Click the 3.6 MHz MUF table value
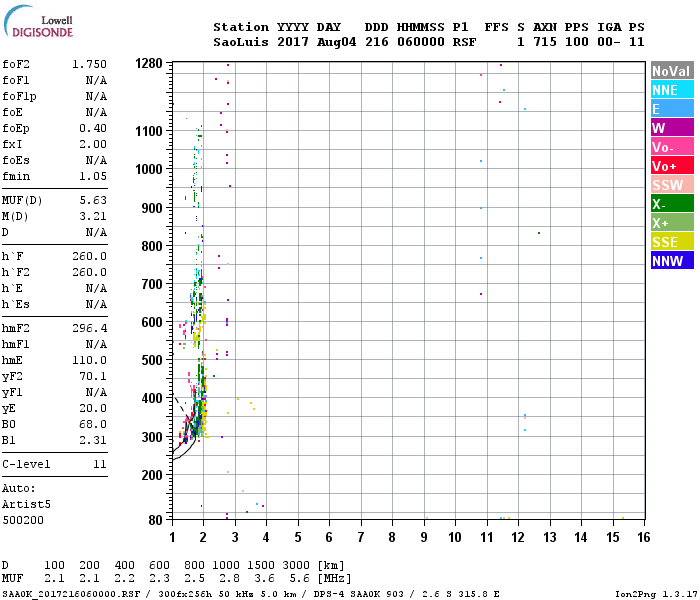The height and width of the screenshot is (600, 700). coord(265,579)
